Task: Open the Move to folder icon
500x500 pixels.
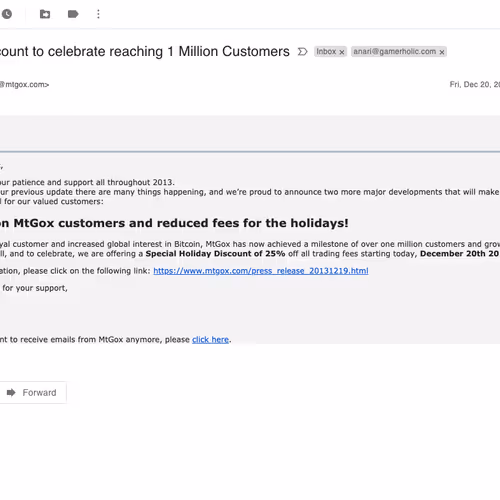Action: [x=45, y=14]
